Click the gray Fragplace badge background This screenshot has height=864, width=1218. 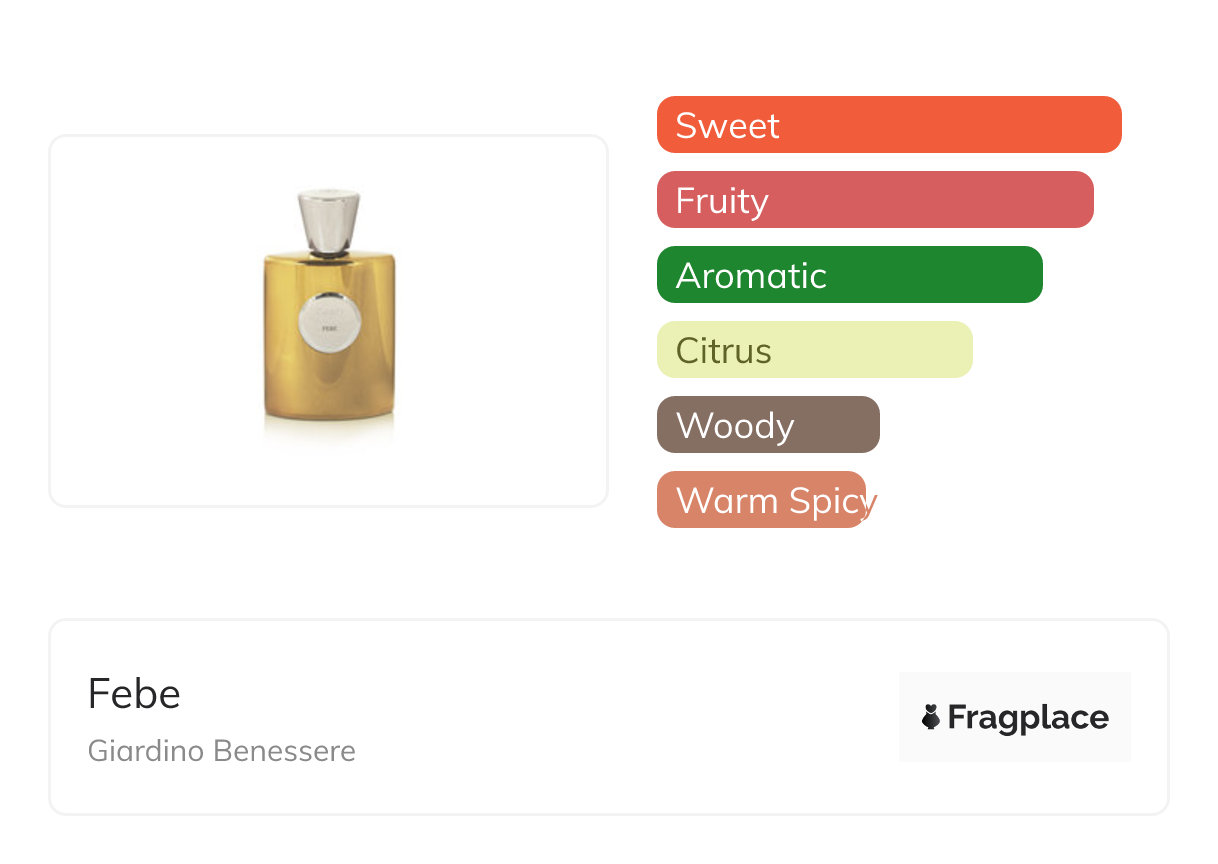pos(1015,690)
